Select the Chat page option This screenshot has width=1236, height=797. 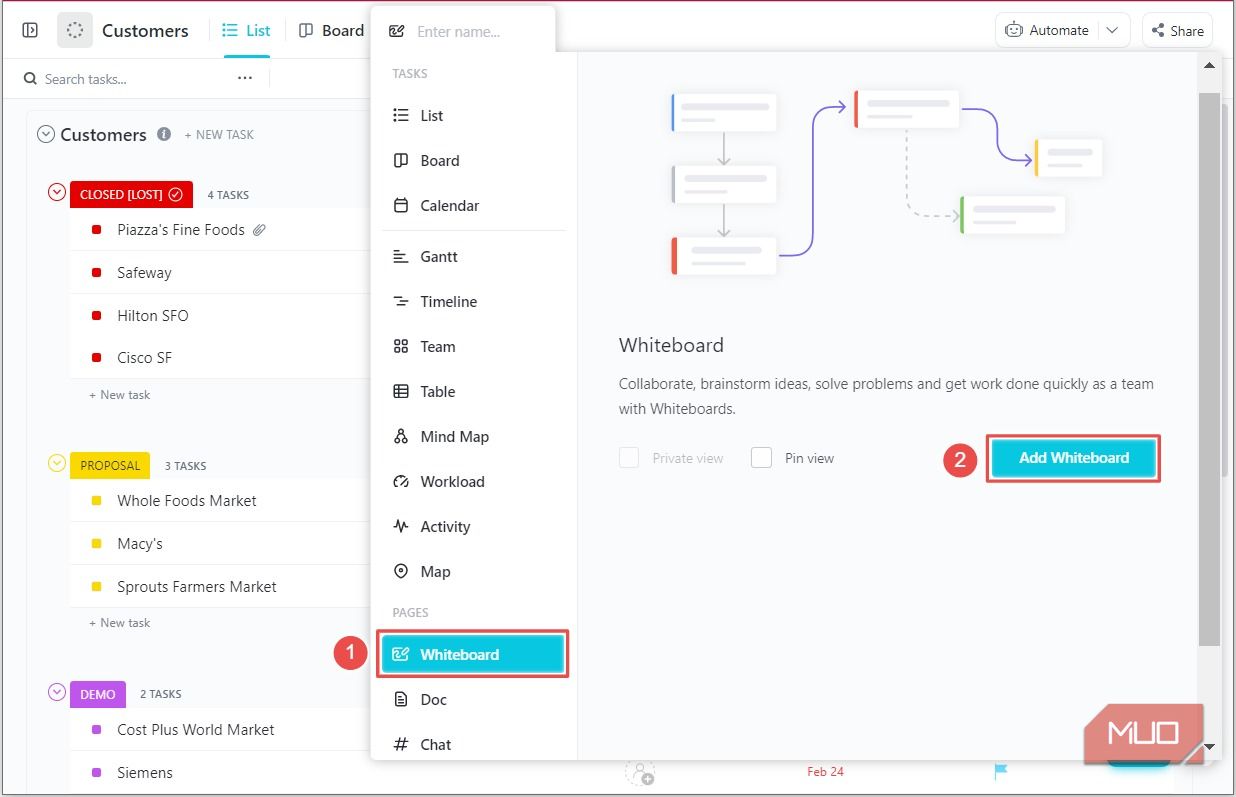point(474,744)
